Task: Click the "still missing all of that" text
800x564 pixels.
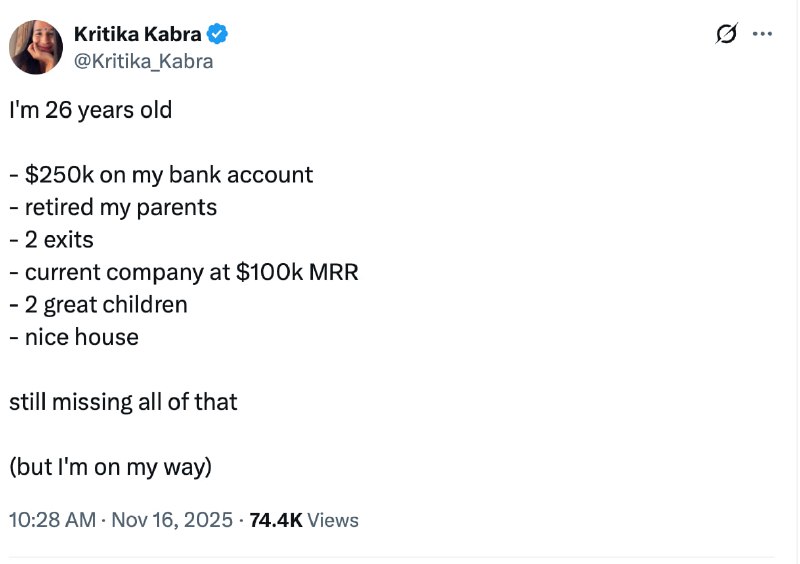Action: [123, 402]
